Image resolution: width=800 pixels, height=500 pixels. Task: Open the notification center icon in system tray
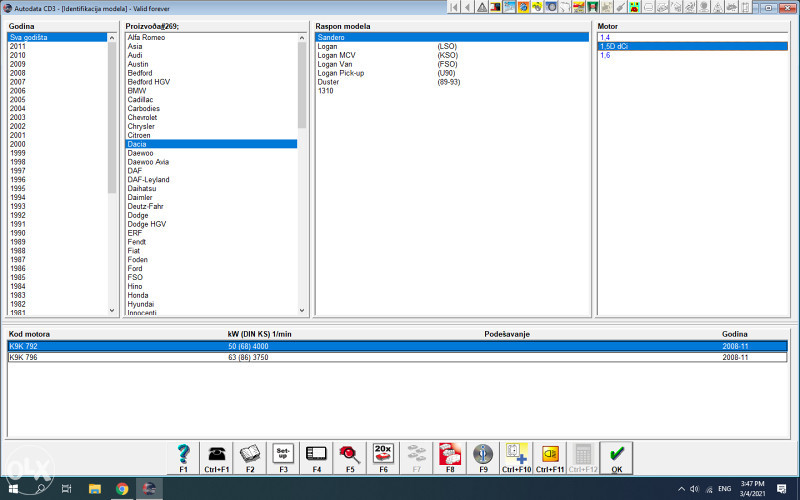click(x=781, y=489)
